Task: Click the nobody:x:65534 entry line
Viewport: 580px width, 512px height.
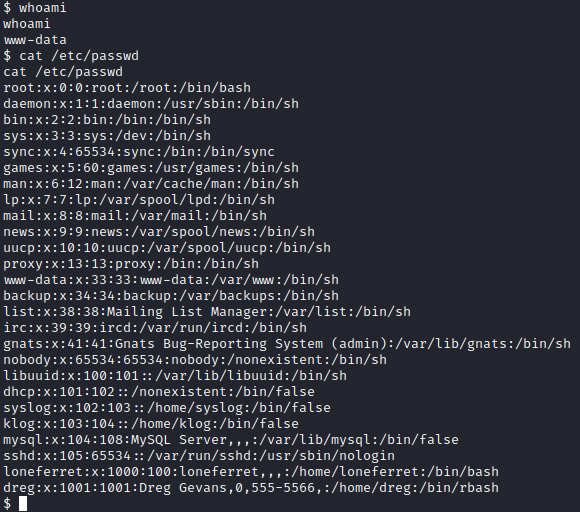Action: pyautogui.click(x=195, y=360)
